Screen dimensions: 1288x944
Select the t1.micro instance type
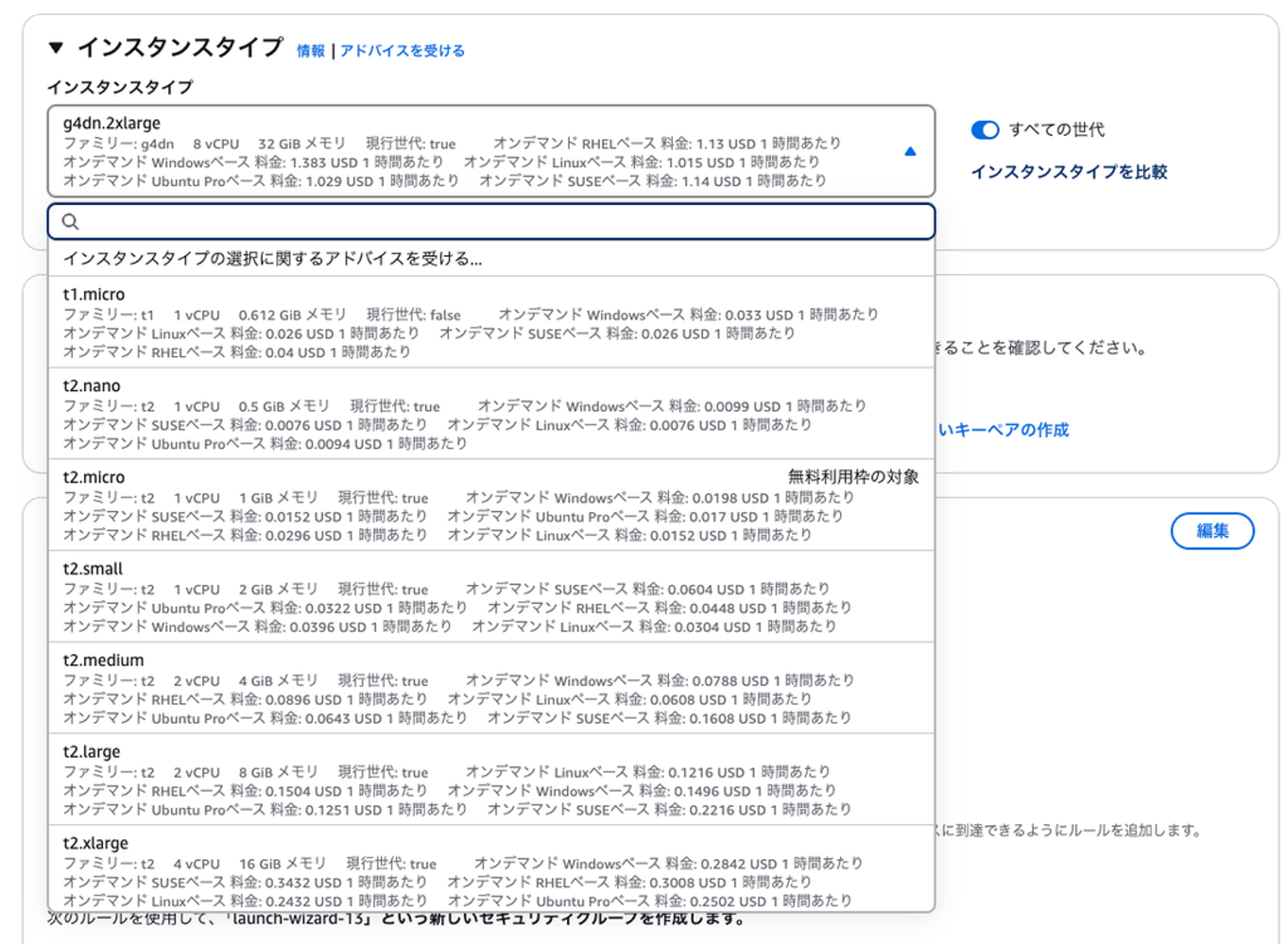pyautogui.click(x=491, y=322)
